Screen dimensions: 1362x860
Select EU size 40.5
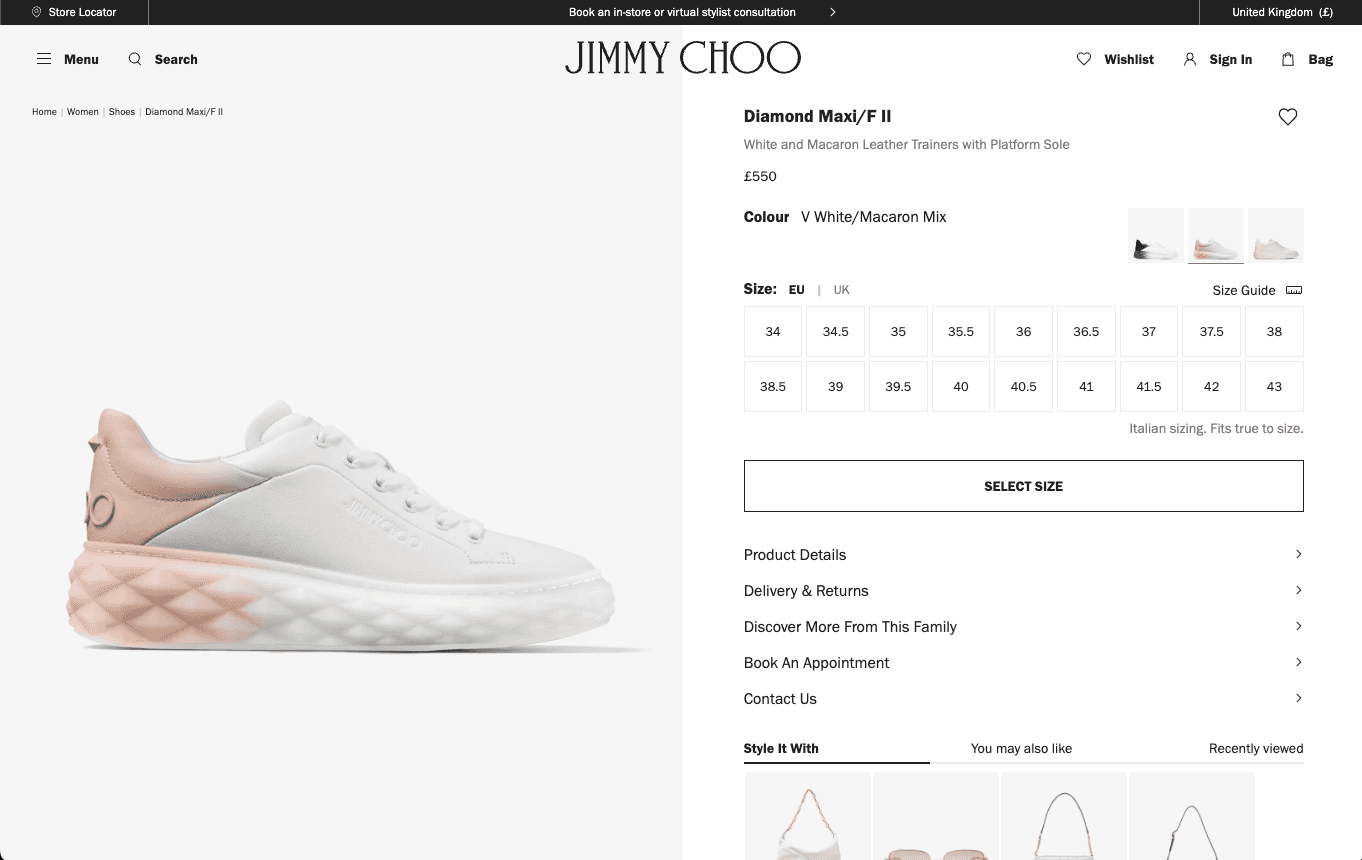(x=1023, y=386)
